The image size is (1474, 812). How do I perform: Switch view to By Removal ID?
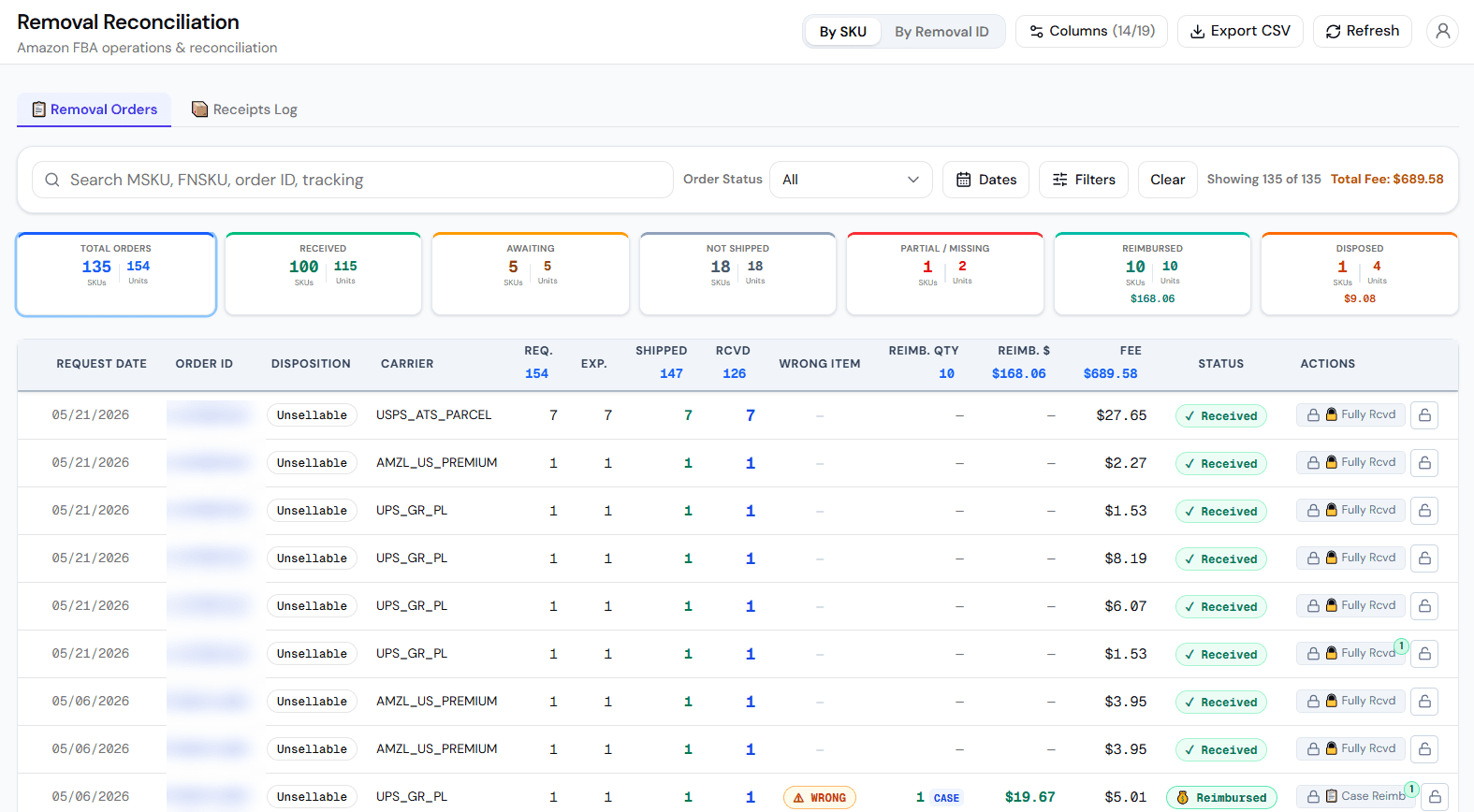941,32
